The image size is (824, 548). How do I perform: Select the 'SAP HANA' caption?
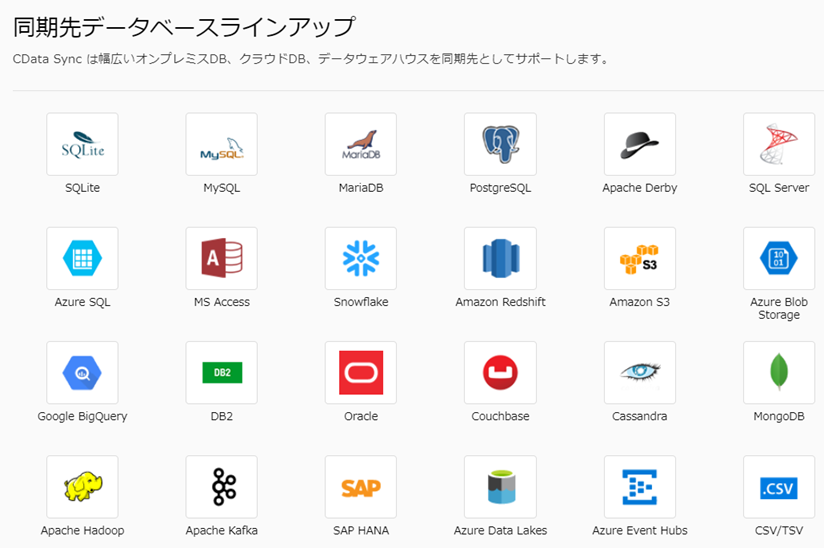(361, 530)
